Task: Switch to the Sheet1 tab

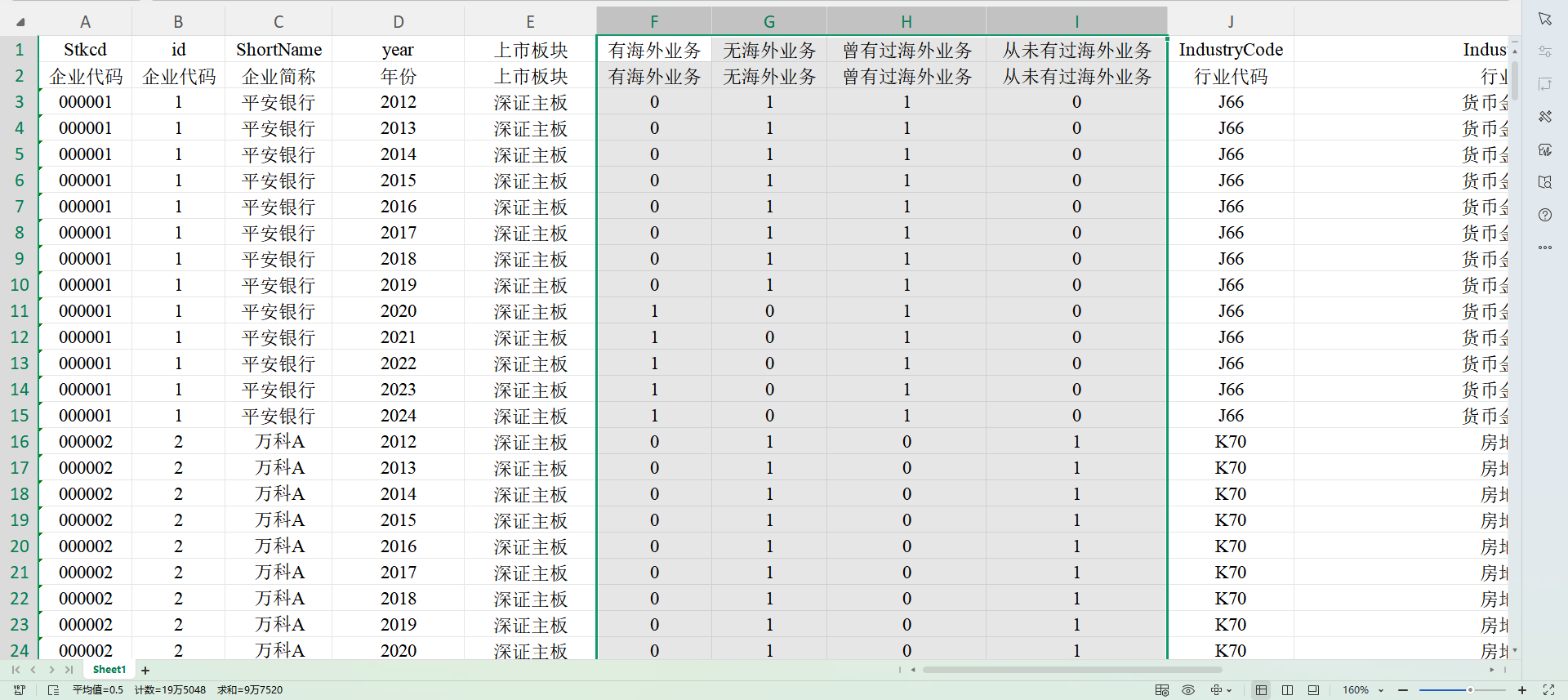Action: [x=109, y=670]
